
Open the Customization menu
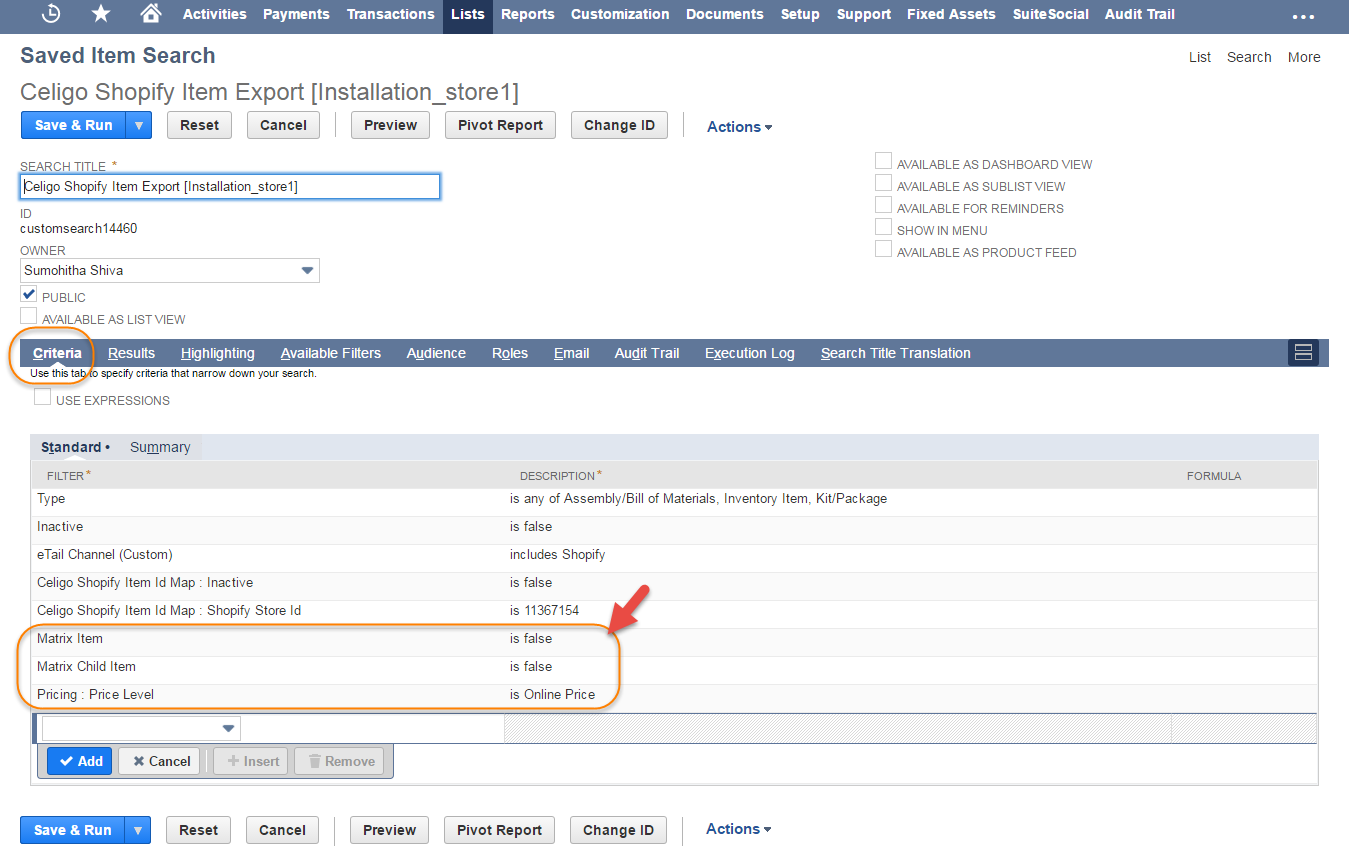(x=620, y=14)
